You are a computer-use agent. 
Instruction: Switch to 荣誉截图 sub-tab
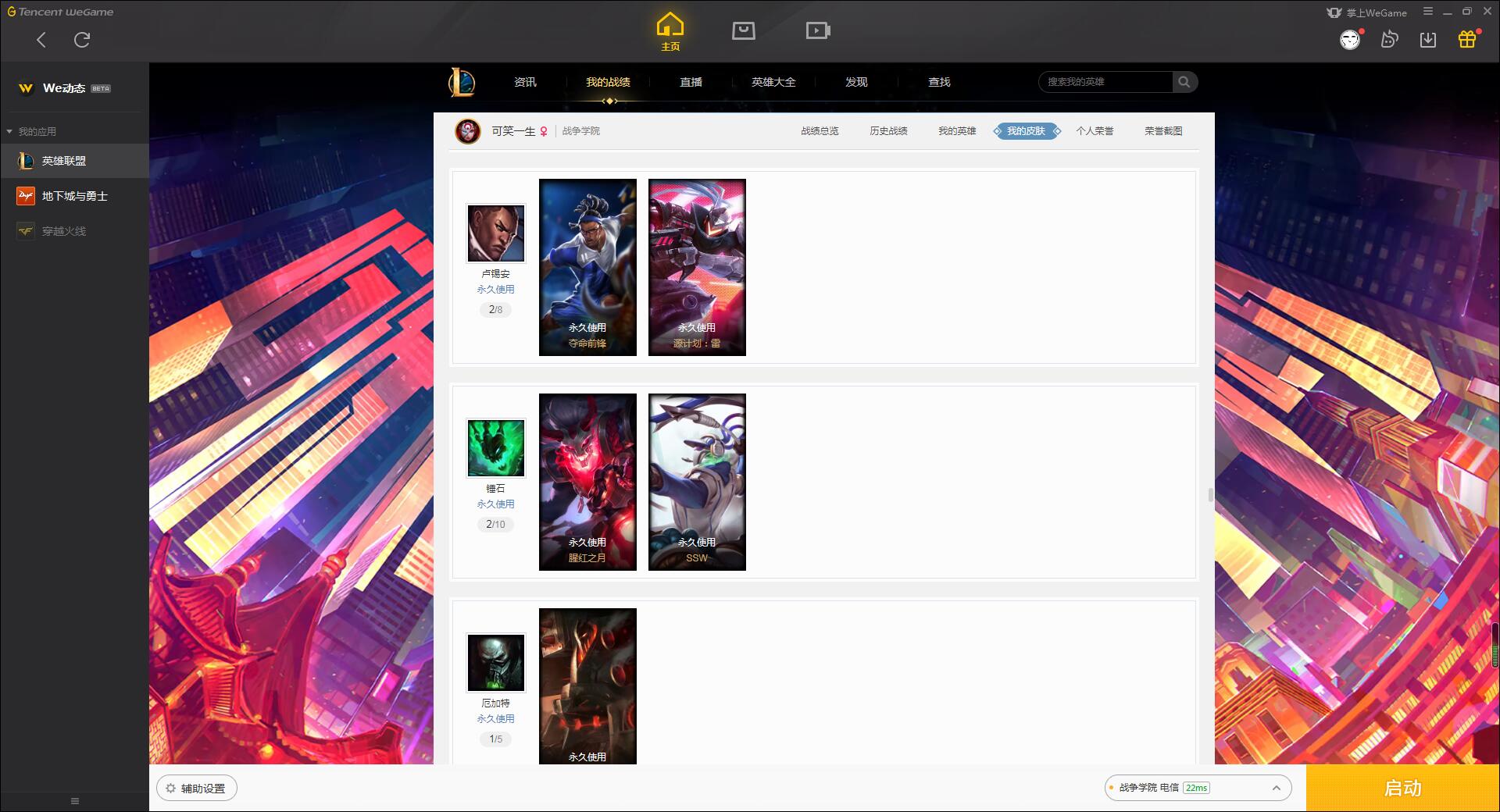tap(1163, 131)
